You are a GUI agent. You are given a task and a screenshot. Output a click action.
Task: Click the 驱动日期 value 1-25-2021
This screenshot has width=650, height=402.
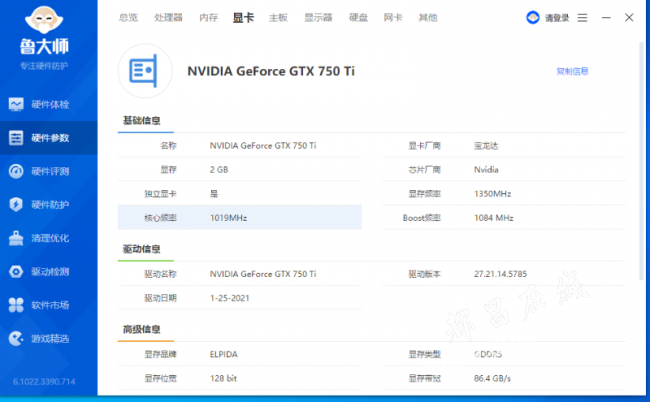(230, 298)
